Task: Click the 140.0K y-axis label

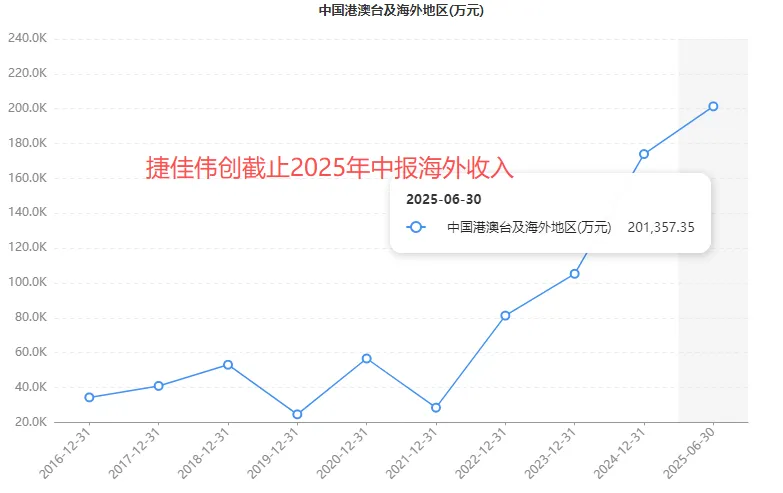Action: (27, 212)
